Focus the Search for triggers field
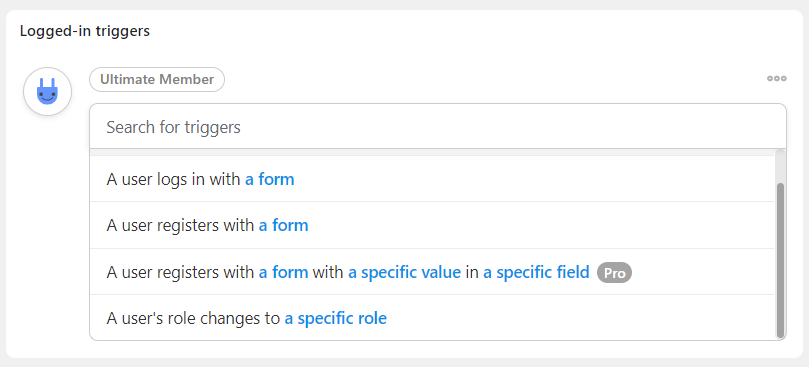This screenshot has height=367, width=809. tap(438, 126)
